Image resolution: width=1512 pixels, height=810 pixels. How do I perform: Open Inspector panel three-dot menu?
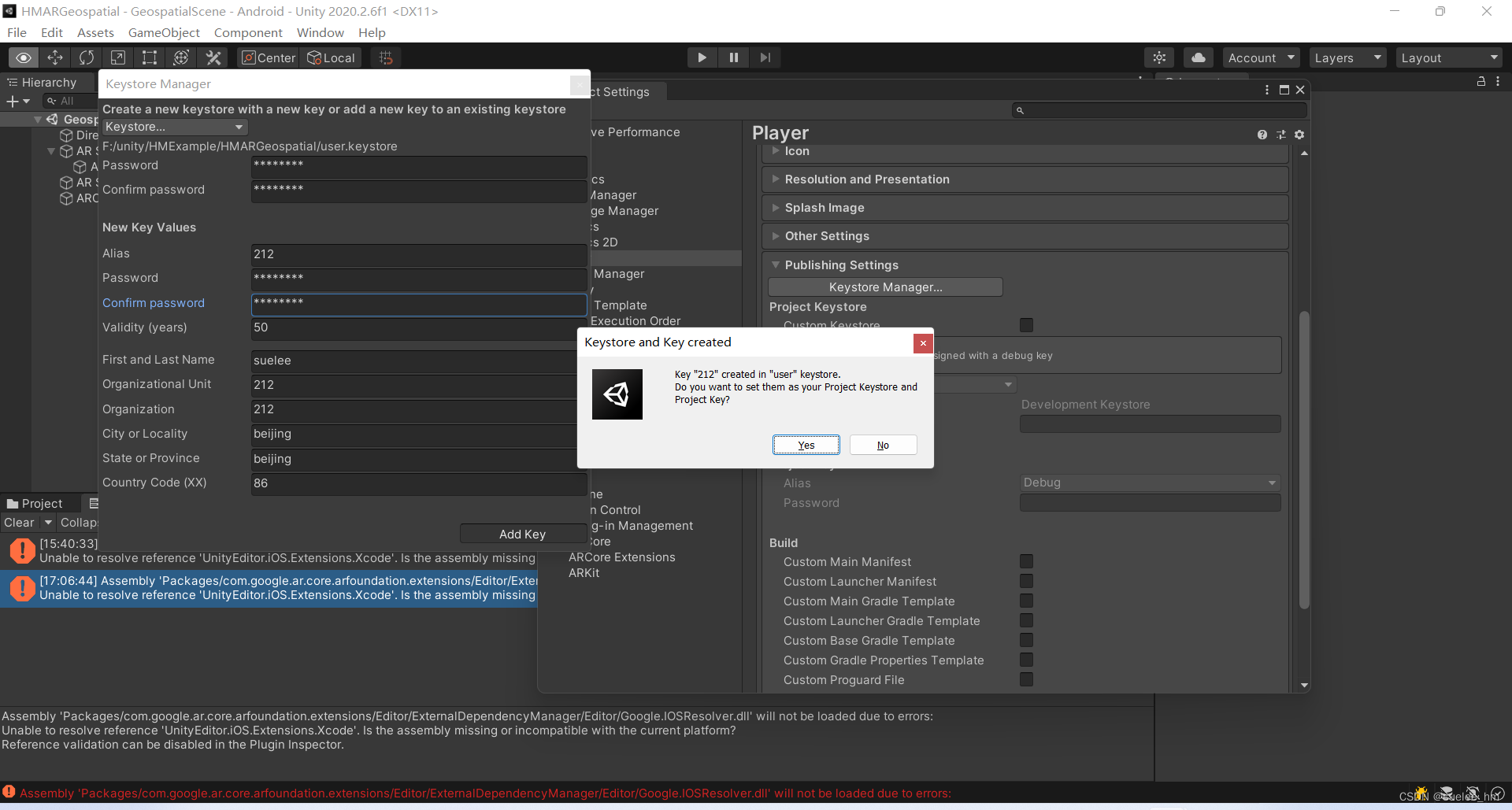click(x=1498, y=81)
